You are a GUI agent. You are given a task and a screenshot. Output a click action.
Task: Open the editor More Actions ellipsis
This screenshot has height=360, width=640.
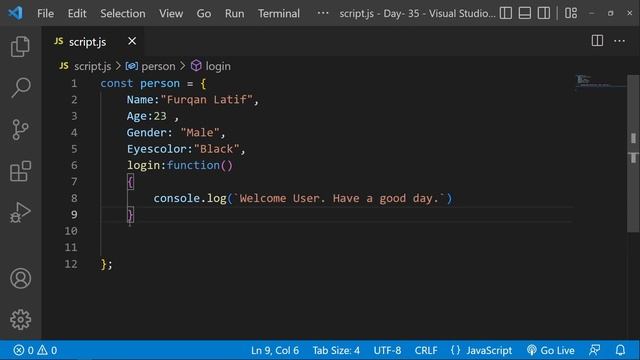coord(619,41)
